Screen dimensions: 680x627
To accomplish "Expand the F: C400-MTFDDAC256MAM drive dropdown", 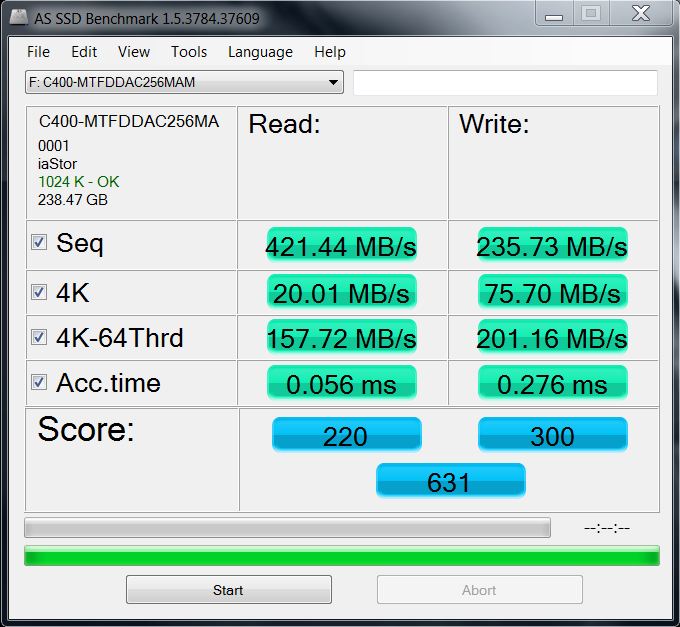I will click(x=184, y=82).
